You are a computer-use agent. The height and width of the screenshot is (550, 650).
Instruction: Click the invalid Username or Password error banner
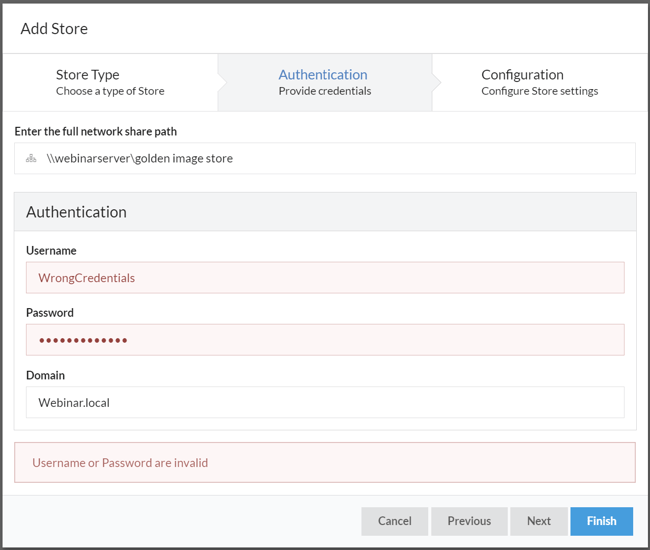(325, 463)
